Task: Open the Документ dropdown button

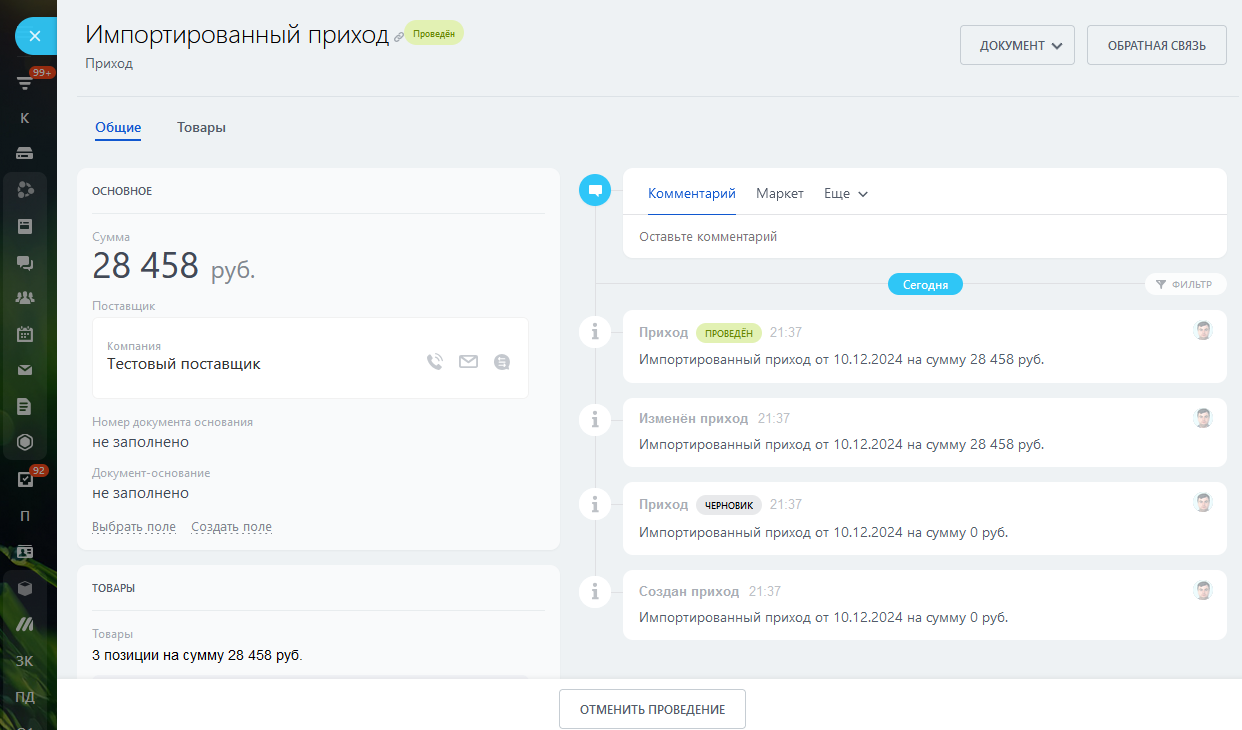Action: point(1017,45)
